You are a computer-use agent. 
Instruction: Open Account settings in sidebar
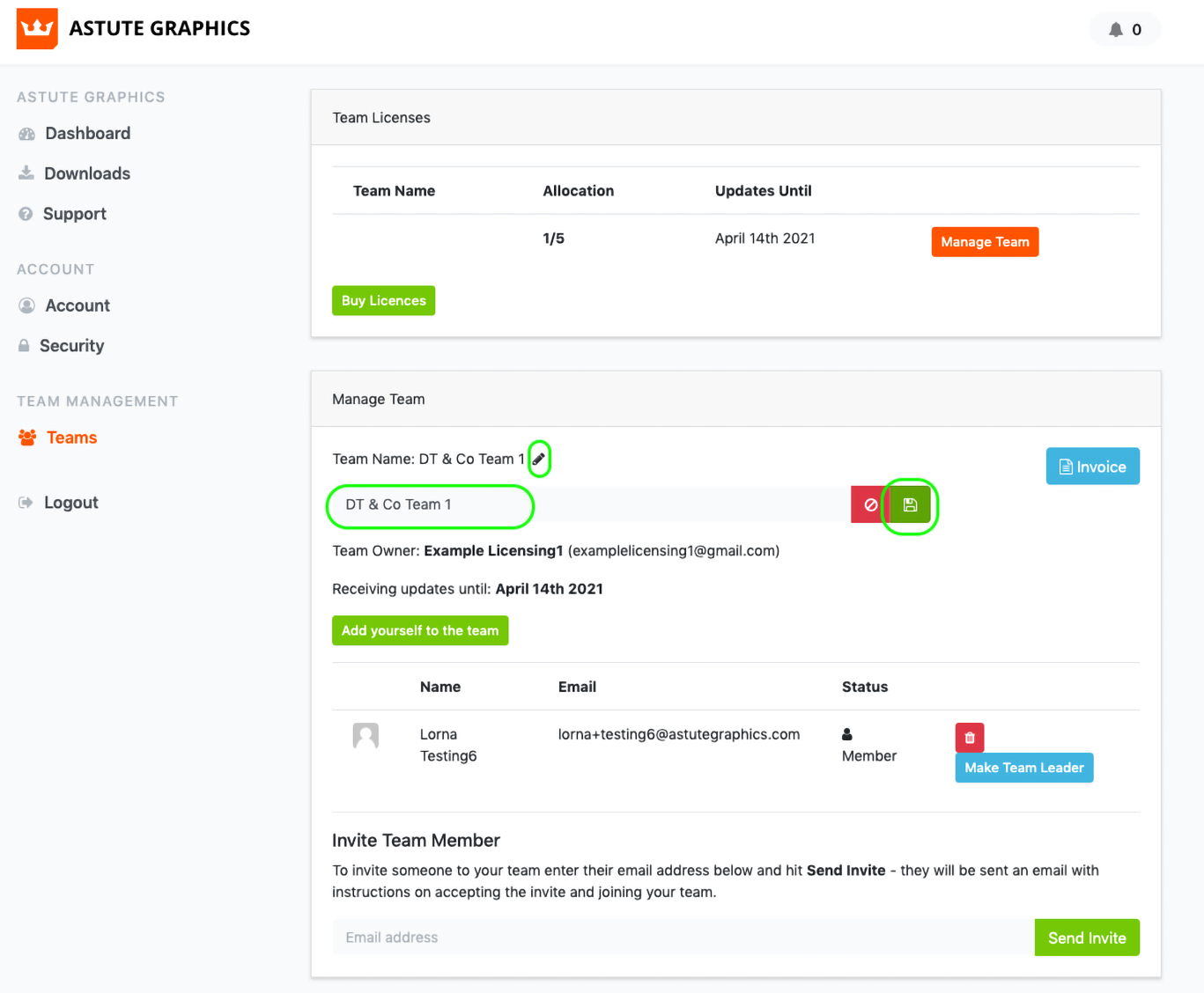pos(78,305)
